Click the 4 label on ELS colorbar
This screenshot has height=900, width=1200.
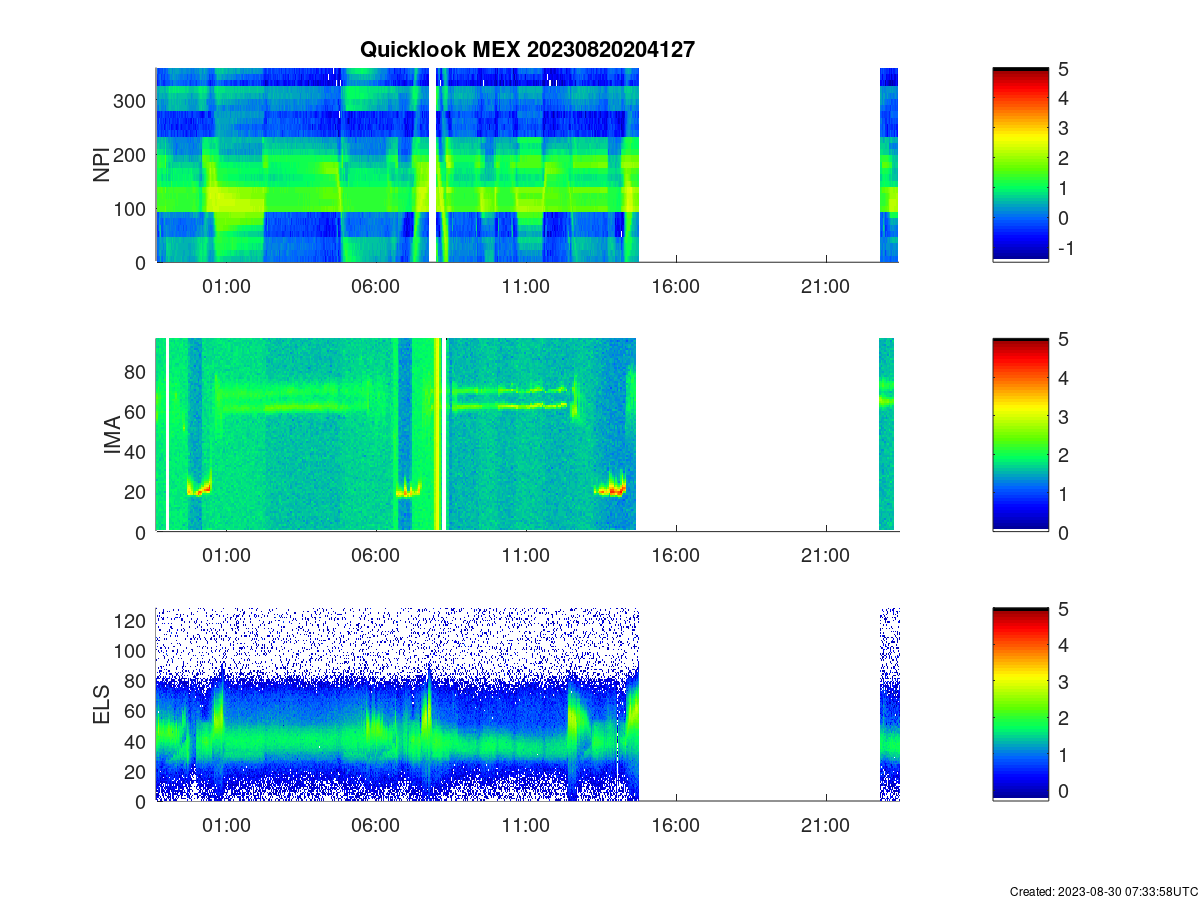(1063, 645)
